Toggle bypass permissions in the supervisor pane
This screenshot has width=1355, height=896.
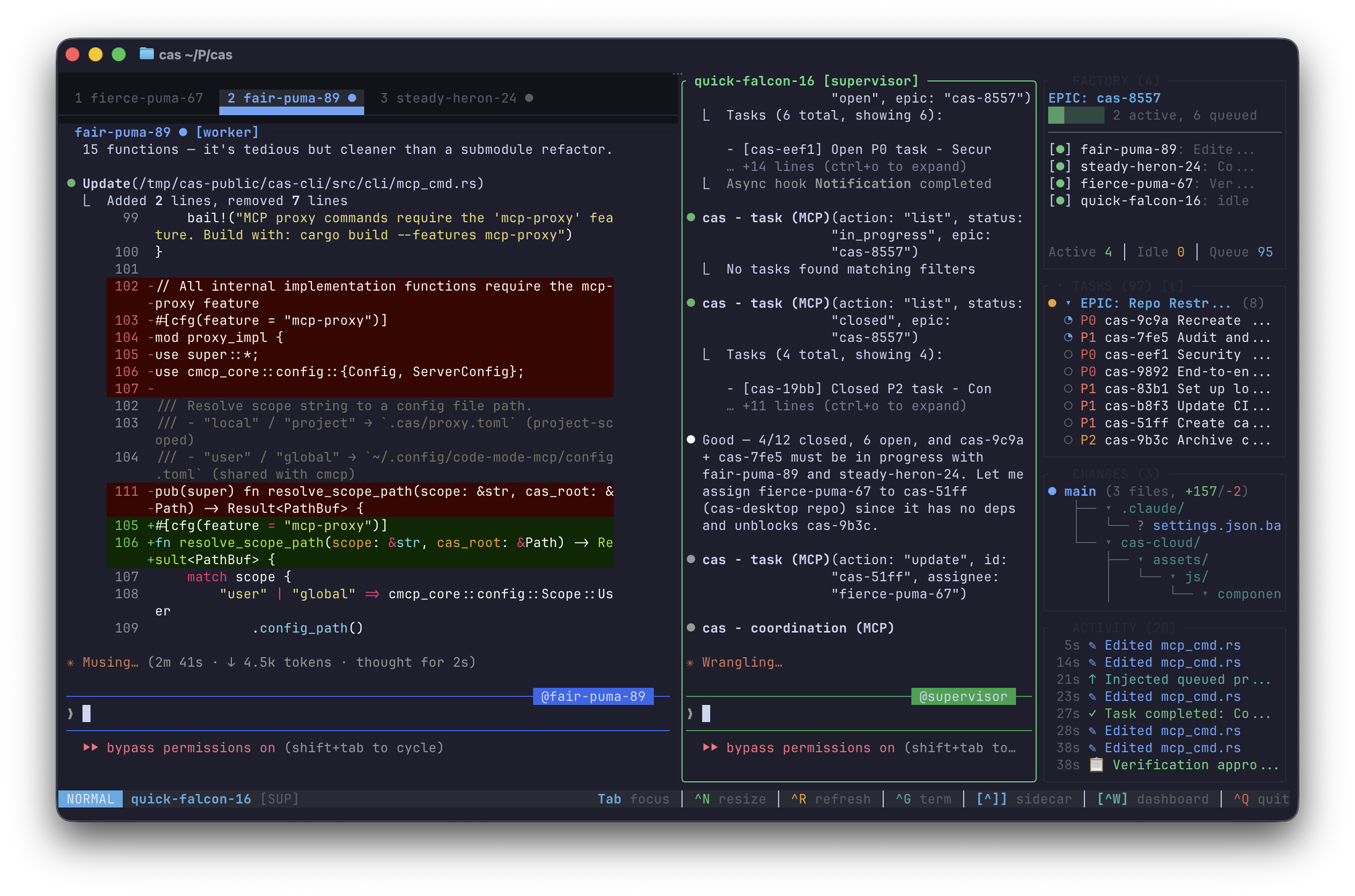[860, 748]
